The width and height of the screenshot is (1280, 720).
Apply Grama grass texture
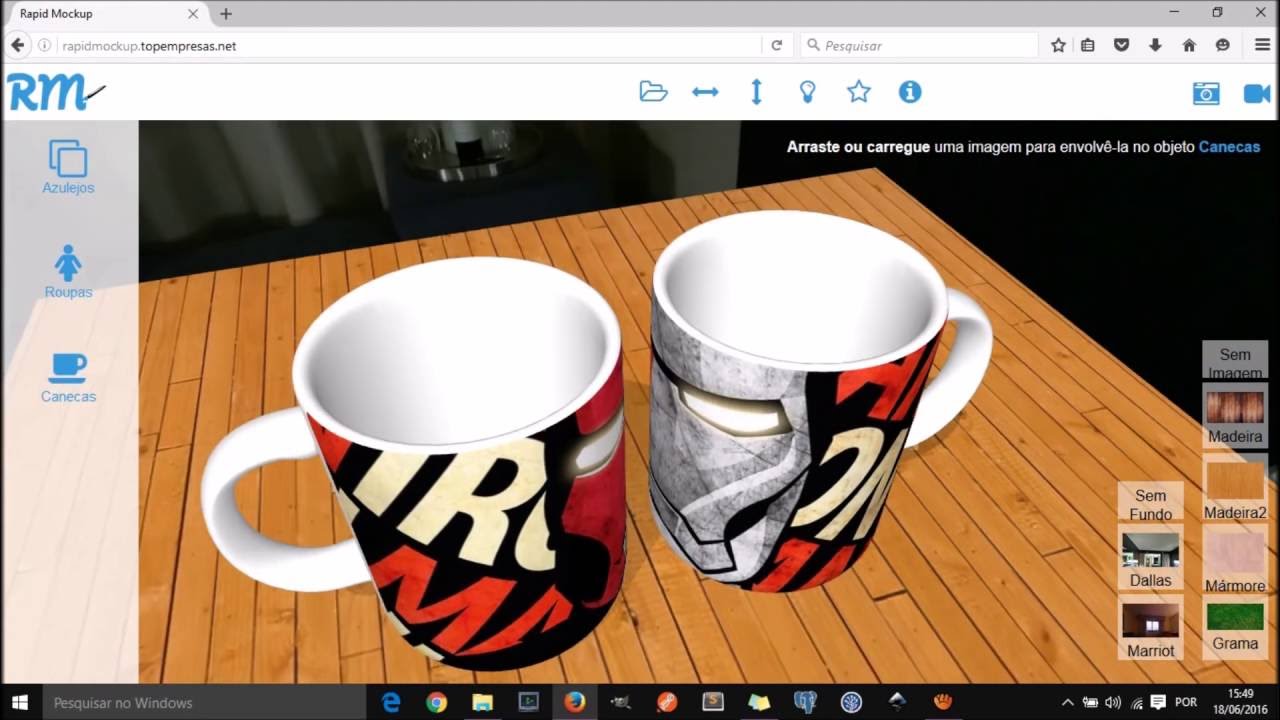point(1235,627)
